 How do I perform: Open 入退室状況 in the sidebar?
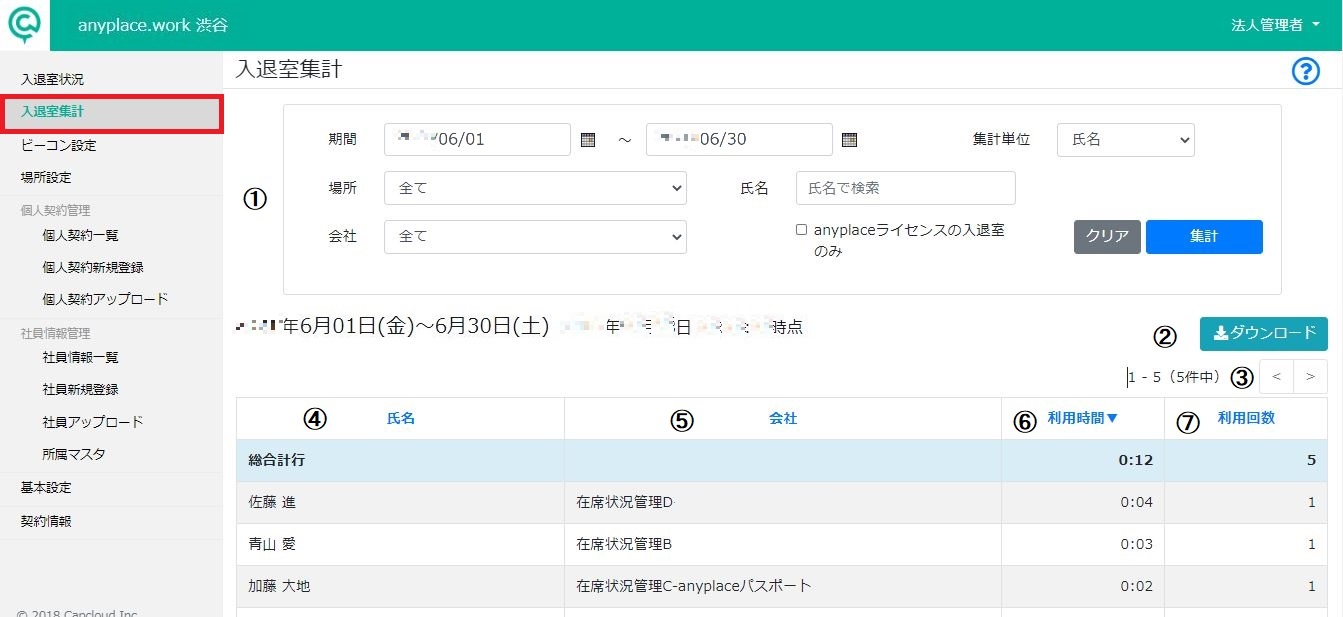[53, 79]
